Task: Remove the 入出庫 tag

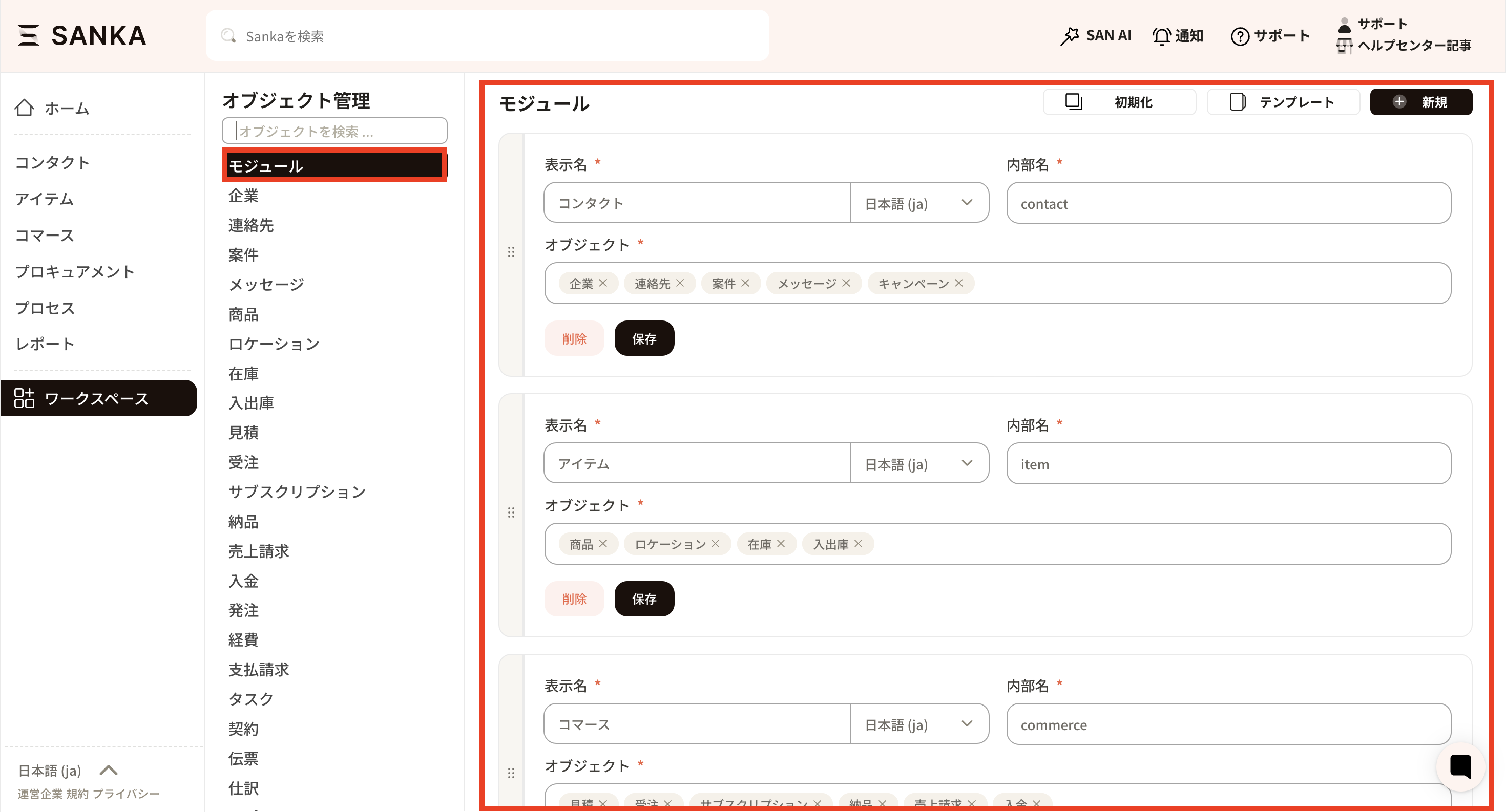Action: tap(858, 543)
